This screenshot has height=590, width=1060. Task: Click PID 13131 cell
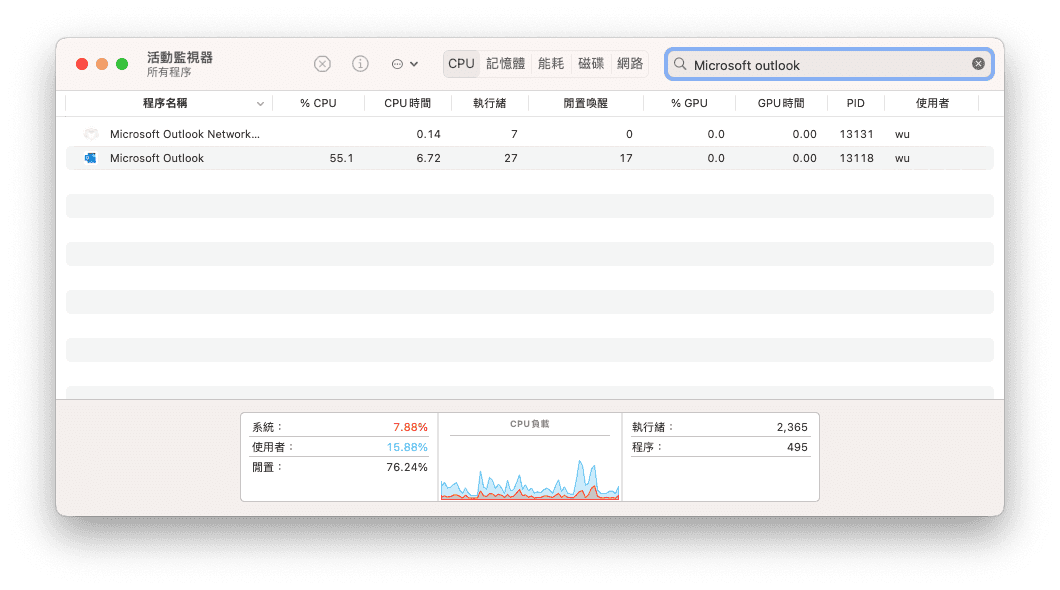pyautogui.click(x=857, y=134)
